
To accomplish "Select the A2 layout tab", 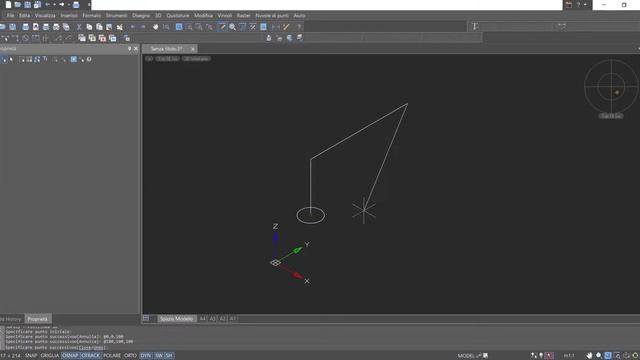I will coord(222,319).
